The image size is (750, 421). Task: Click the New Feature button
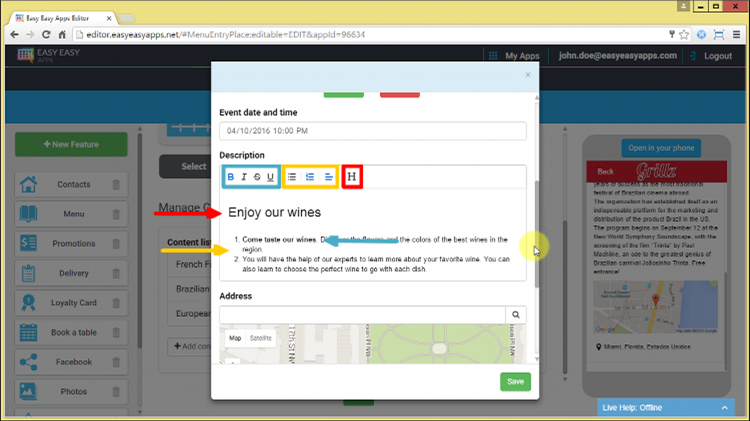tap(71, 144)
